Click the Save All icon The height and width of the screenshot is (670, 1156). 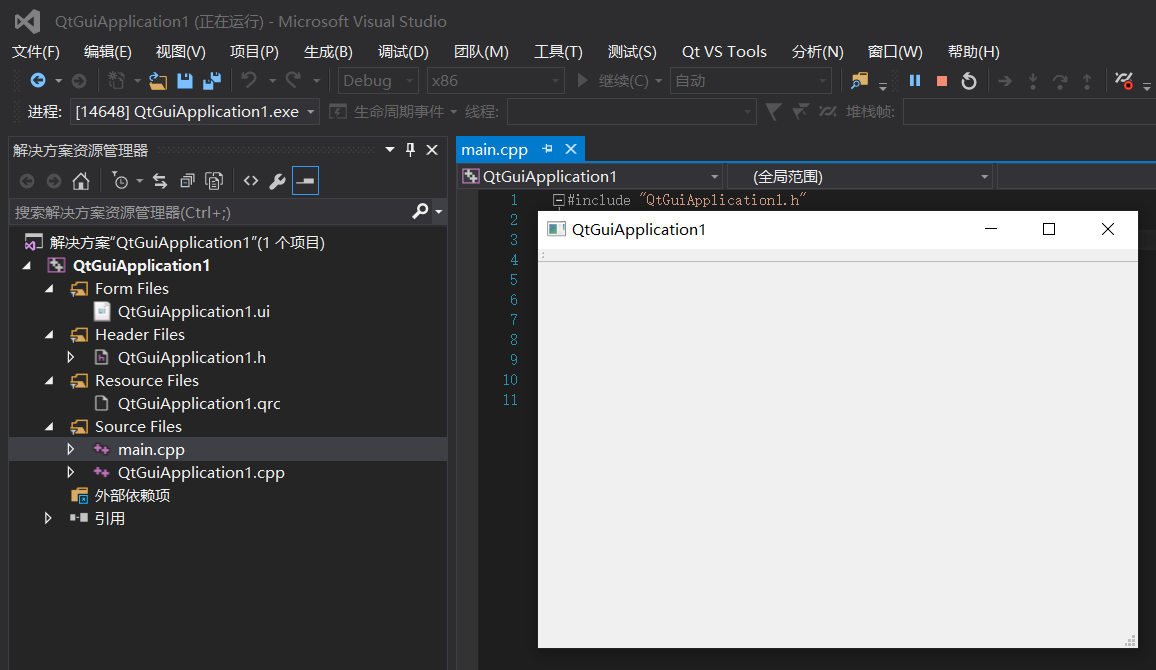(212, 80)
